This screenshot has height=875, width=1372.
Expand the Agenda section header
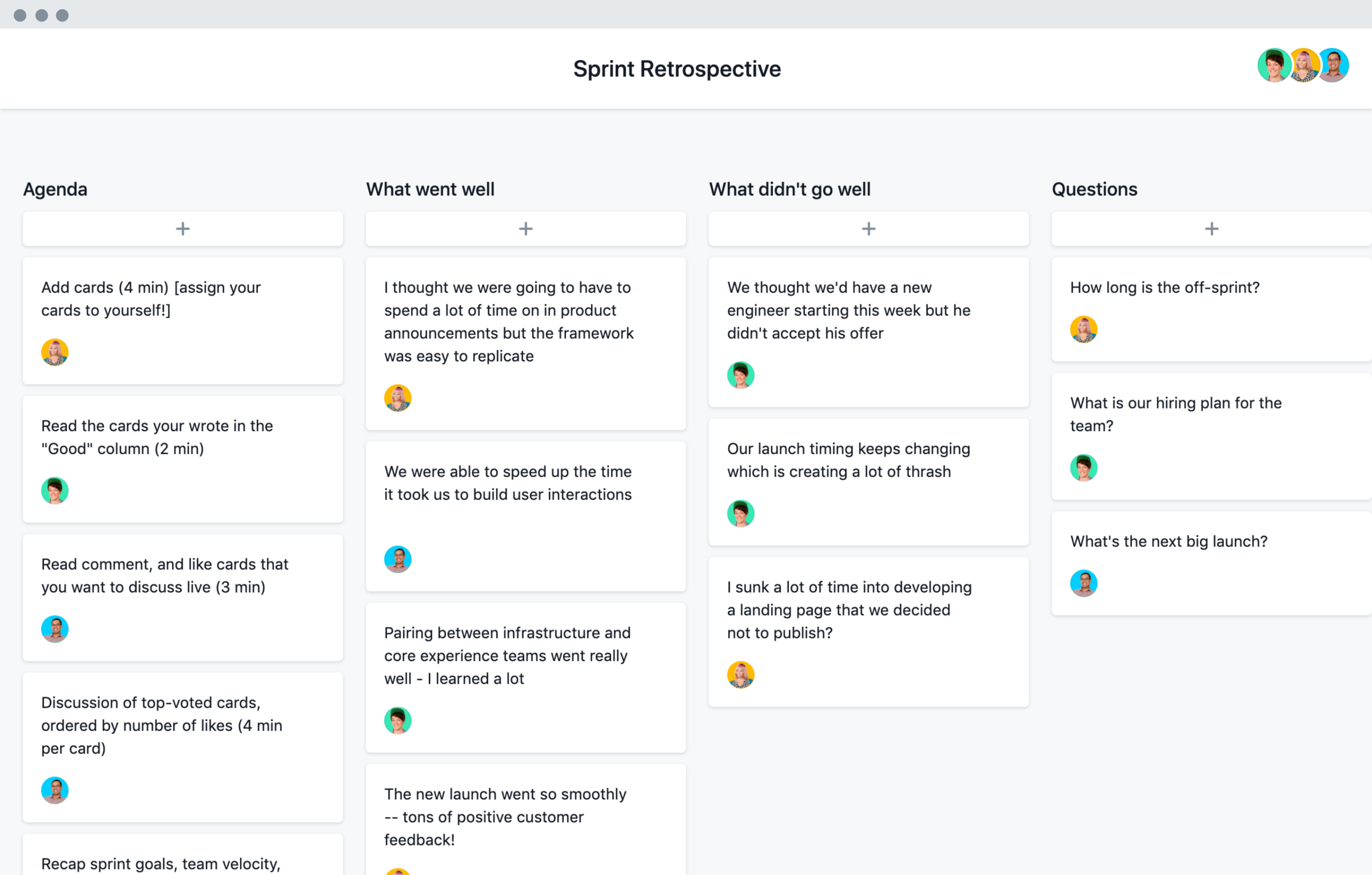pos(55,189)
